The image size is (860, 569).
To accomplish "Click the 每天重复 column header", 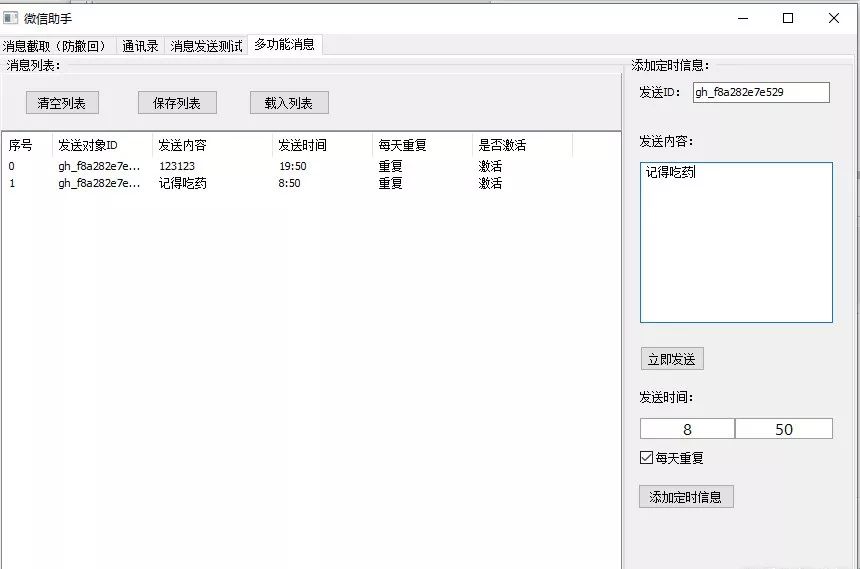I will pyautogui.click(x=422, y=145).
